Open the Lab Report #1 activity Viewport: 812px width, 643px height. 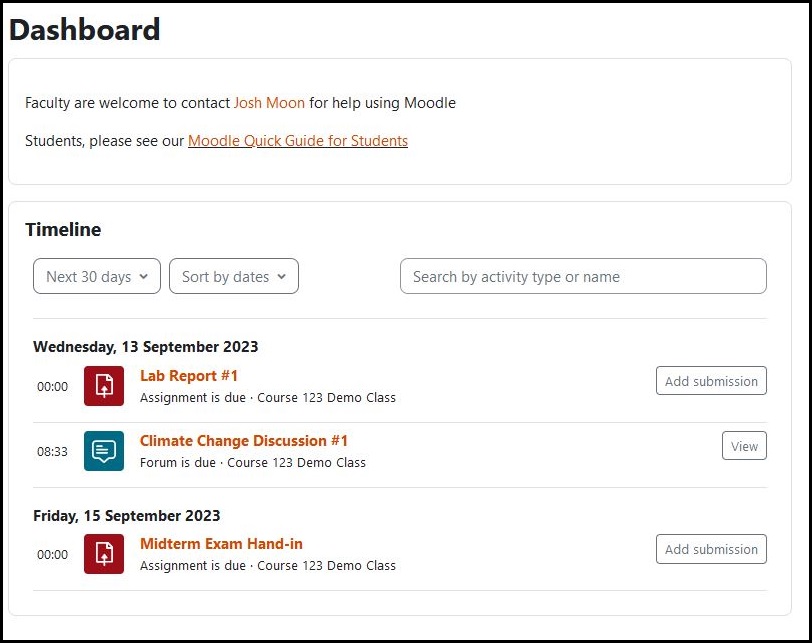coord(189,375)
